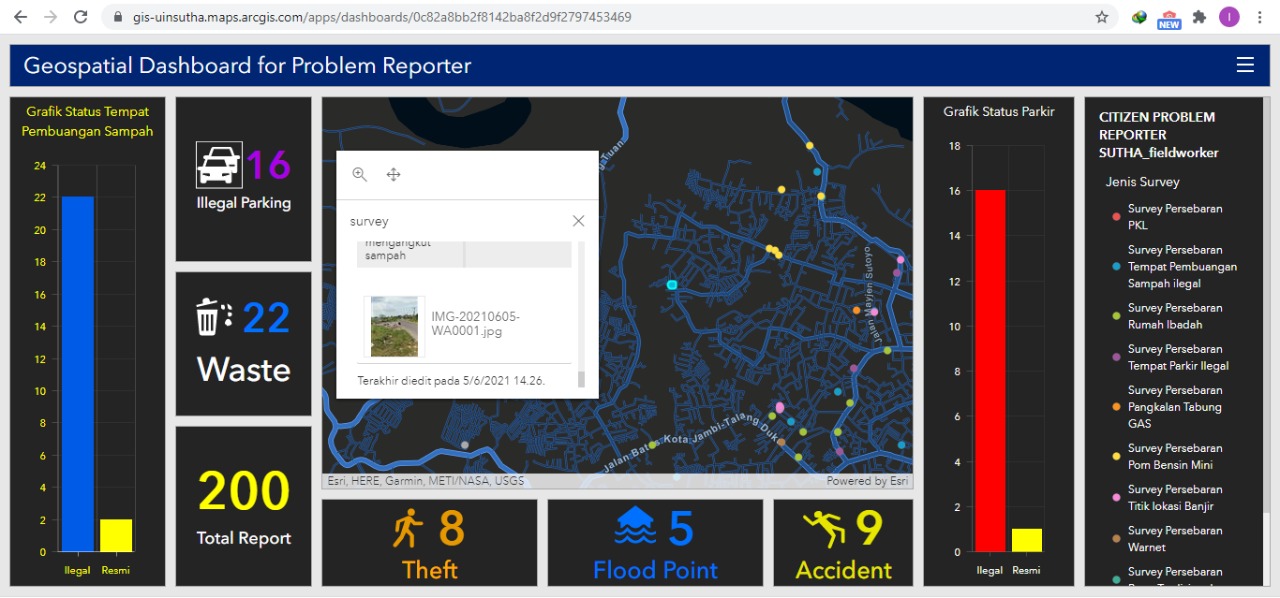Reload the page in browser
The height and width of the screenshot is (598, 1280).
tap(81, 17)
